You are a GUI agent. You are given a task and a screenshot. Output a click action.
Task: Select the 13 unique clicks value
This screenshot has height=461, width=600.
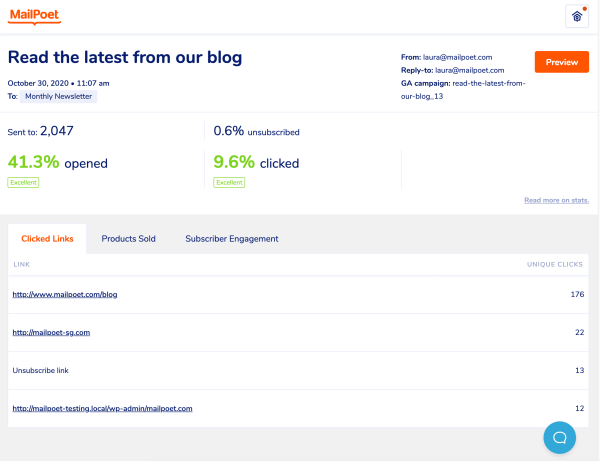coord(579,370)
